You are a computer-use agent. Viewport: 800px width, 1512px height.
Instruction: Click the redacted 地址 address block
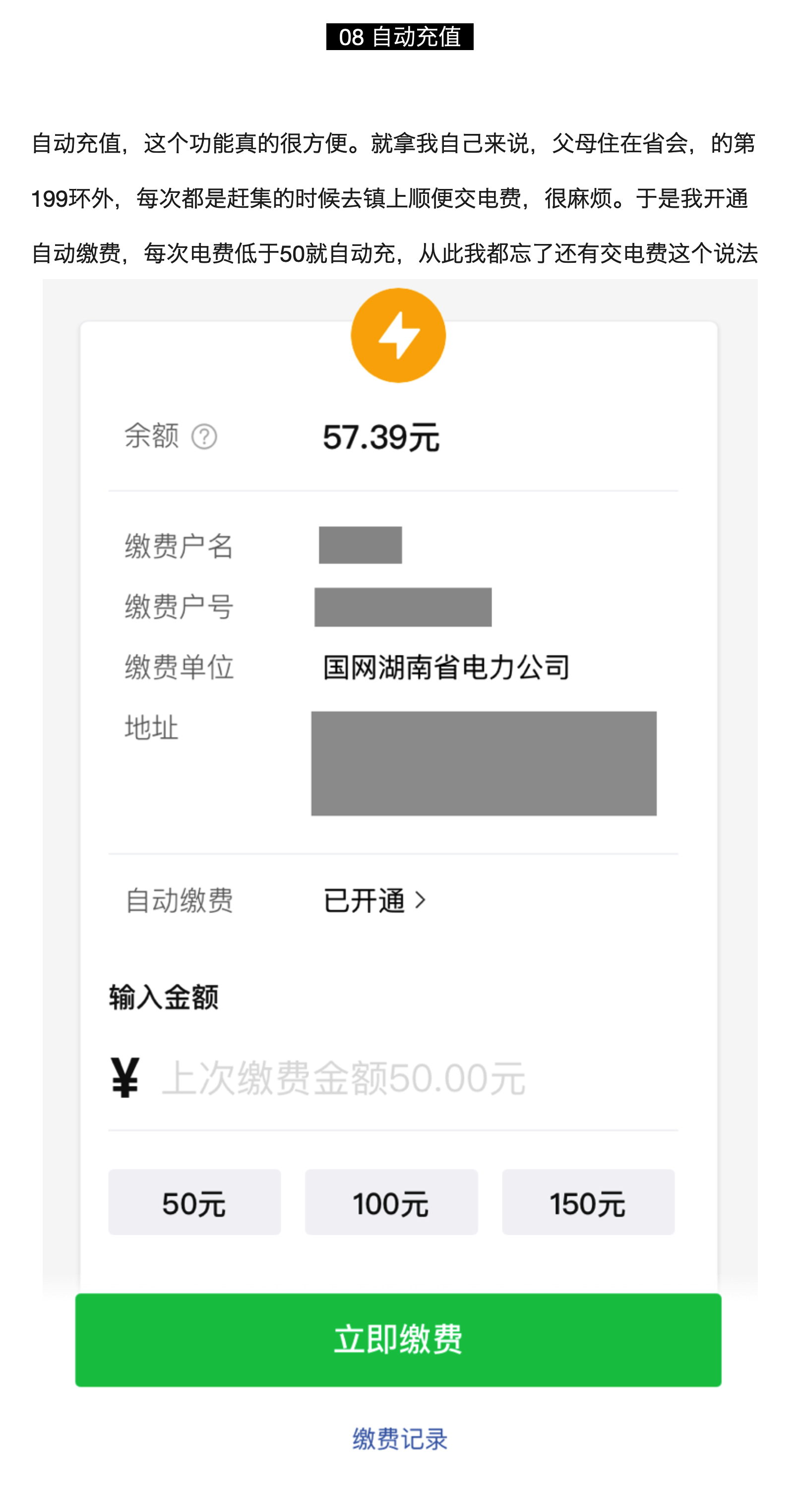point(484,763)
